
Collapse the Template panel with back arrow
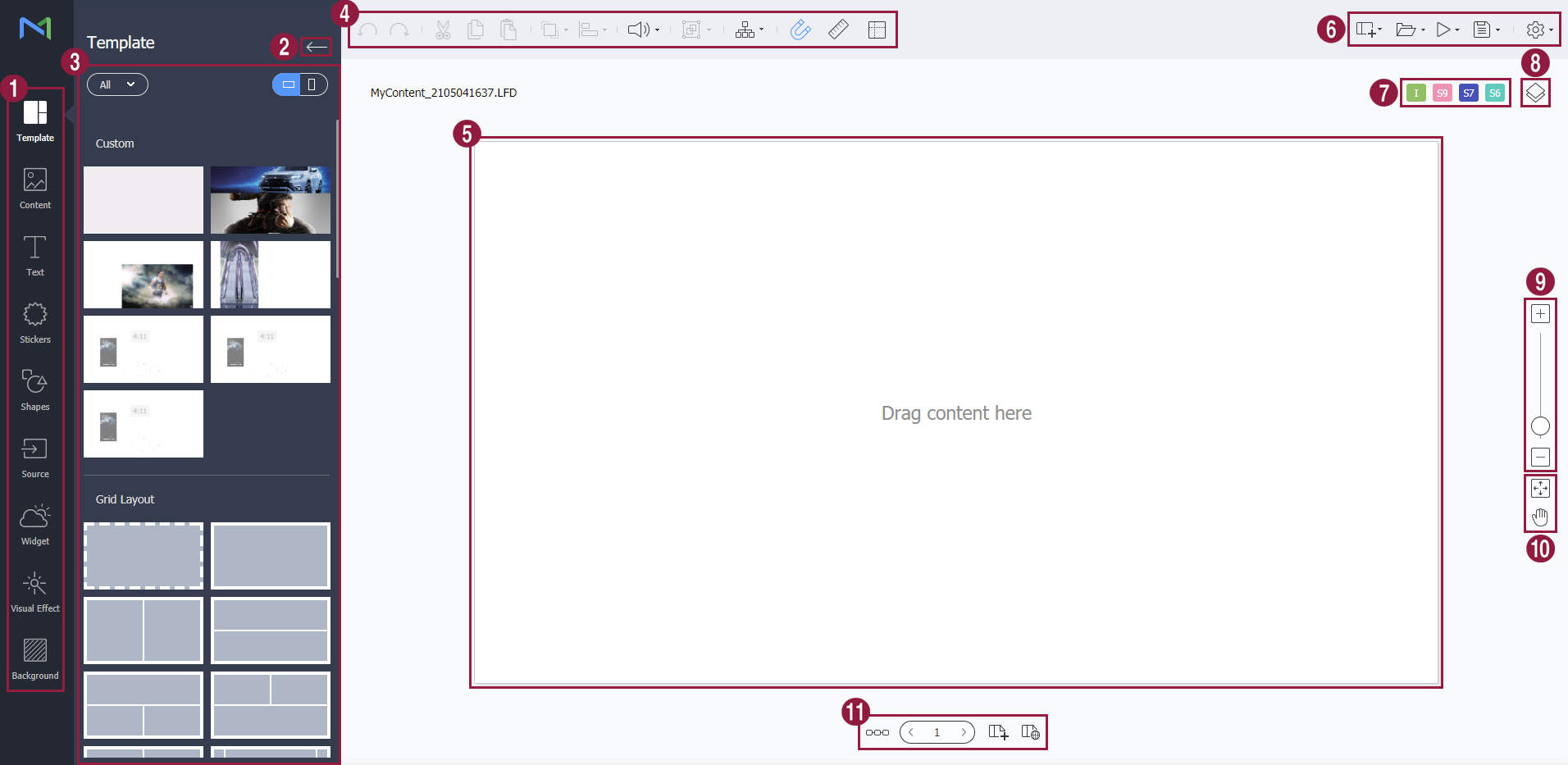pos(316,47)
